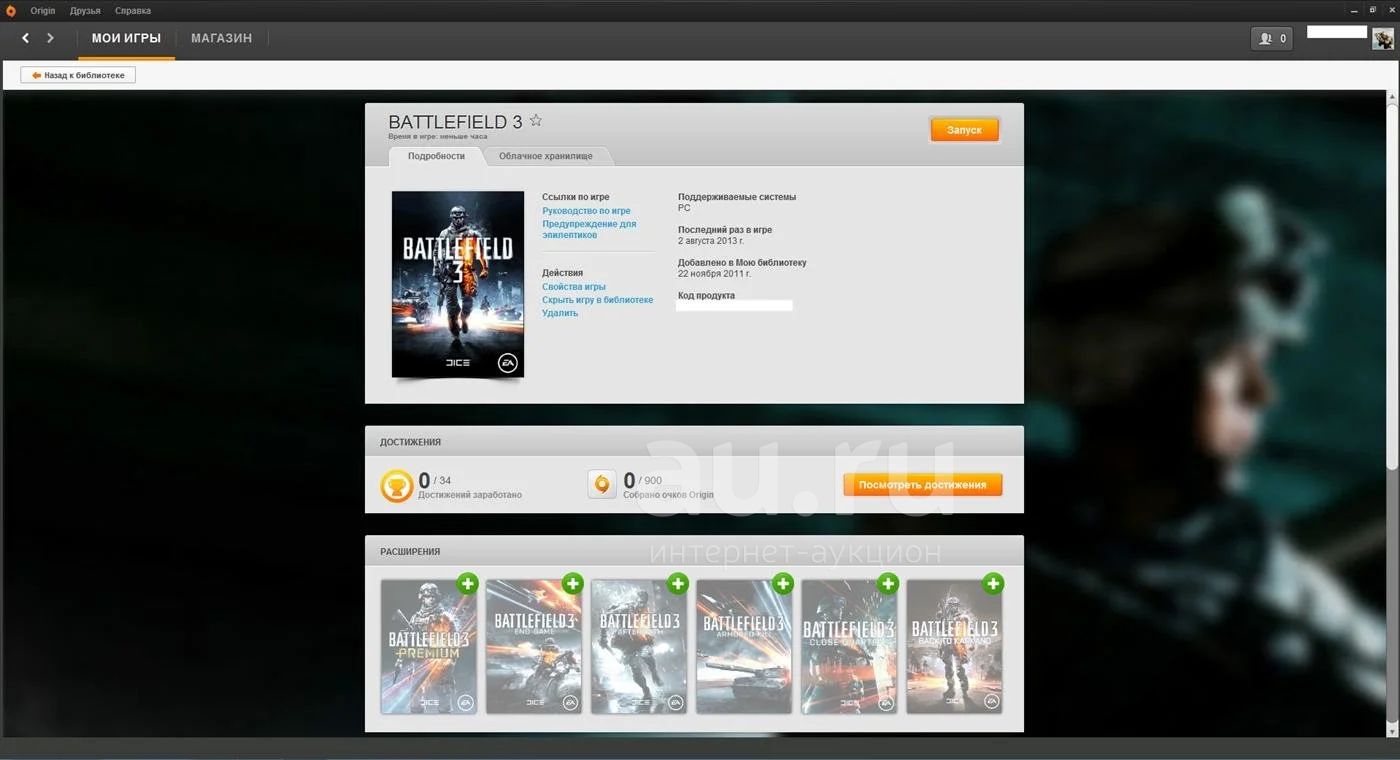The height and width of the screenshot is (760, 1400).
Task: Open Armored Kill expansion thumbnail
Action: click(x=744, y=647)
